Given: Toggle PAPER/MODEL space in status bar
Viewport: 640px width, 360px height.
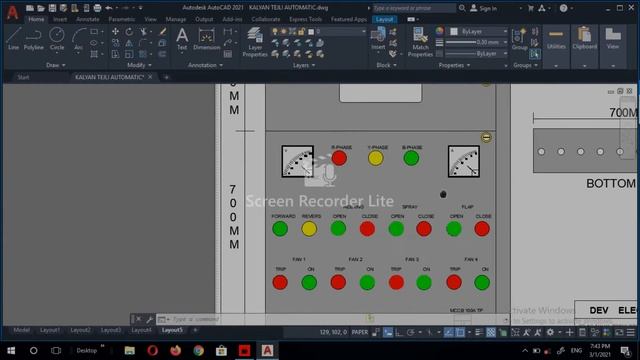Looking at the screenshot, I should coord(360,332).
